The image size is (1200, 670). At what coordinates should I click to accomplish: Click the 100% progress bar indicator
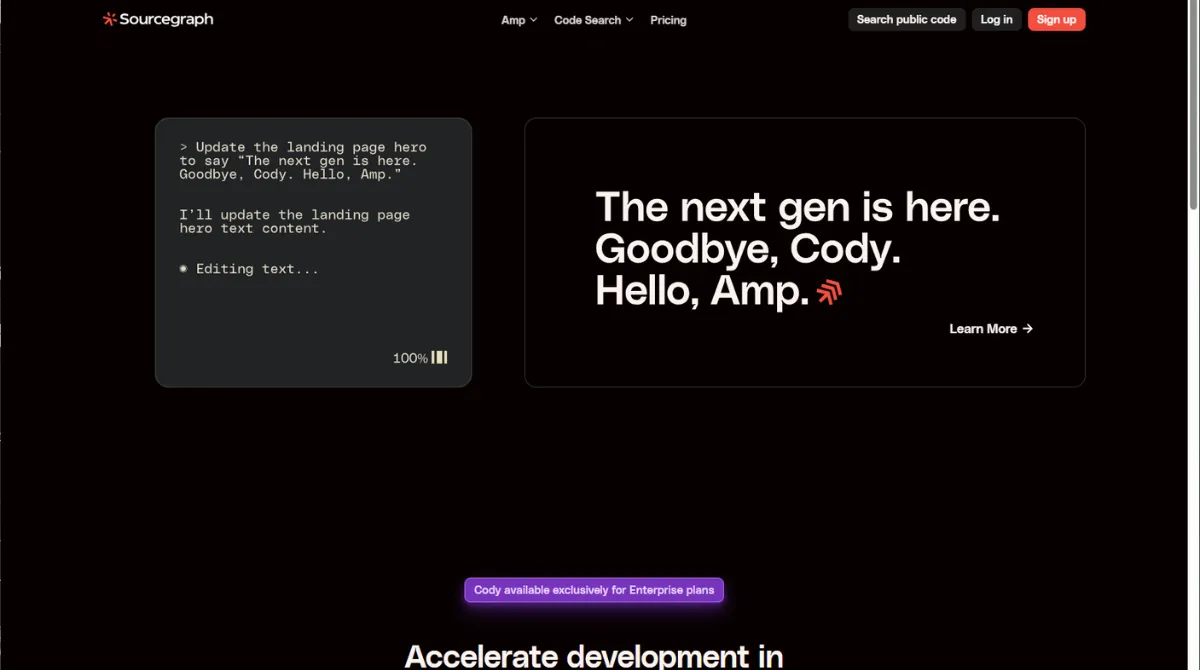tap(420, 358)
